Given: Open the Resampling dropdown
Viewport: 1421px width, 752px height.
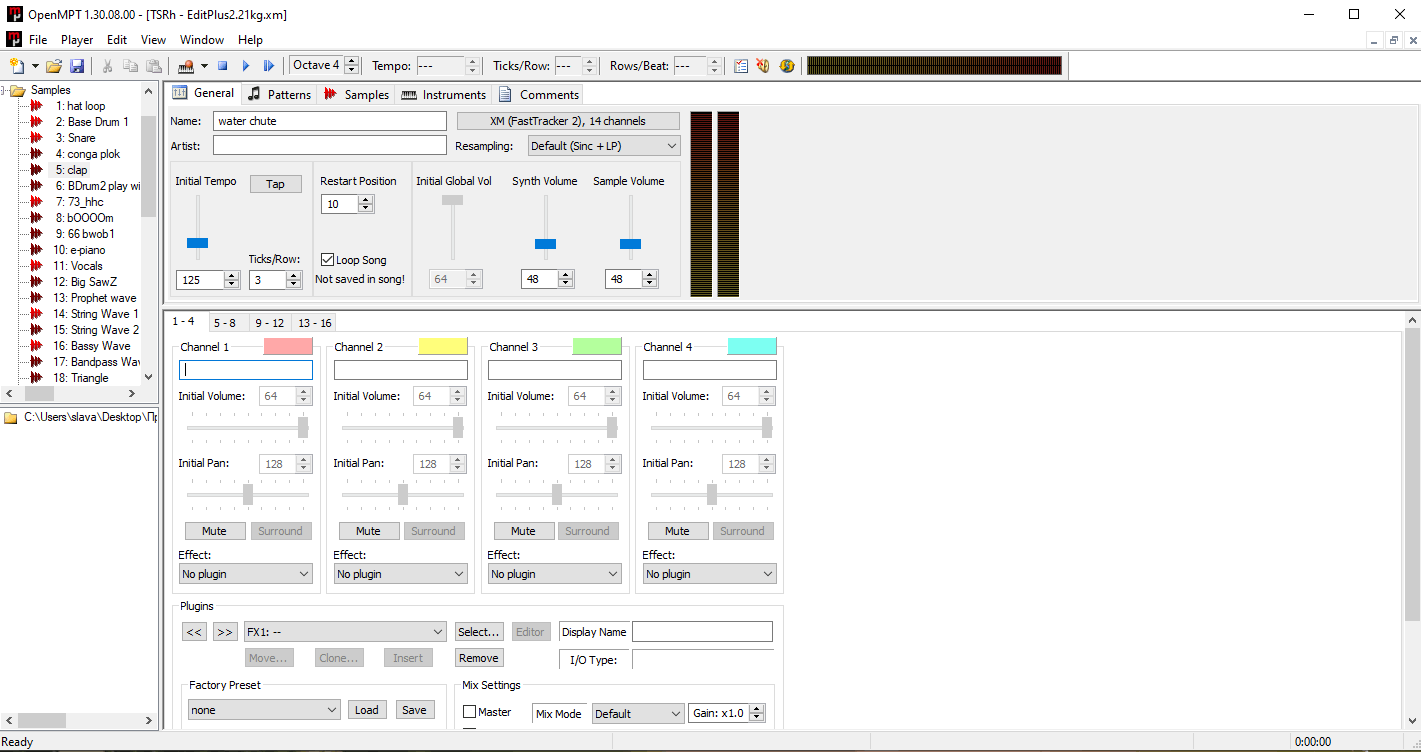Looking at the screenshot, I should 604,146.
